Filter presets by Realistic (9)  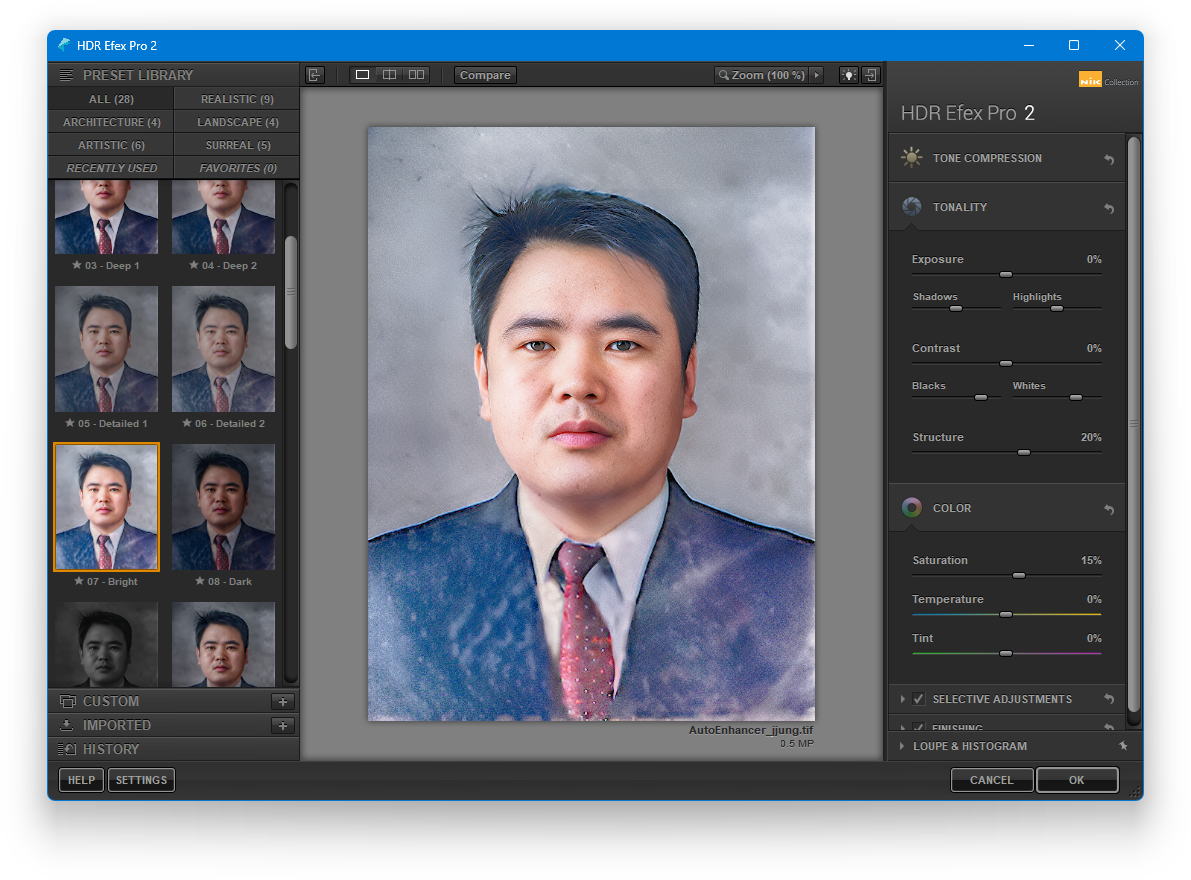coord(237,99)
